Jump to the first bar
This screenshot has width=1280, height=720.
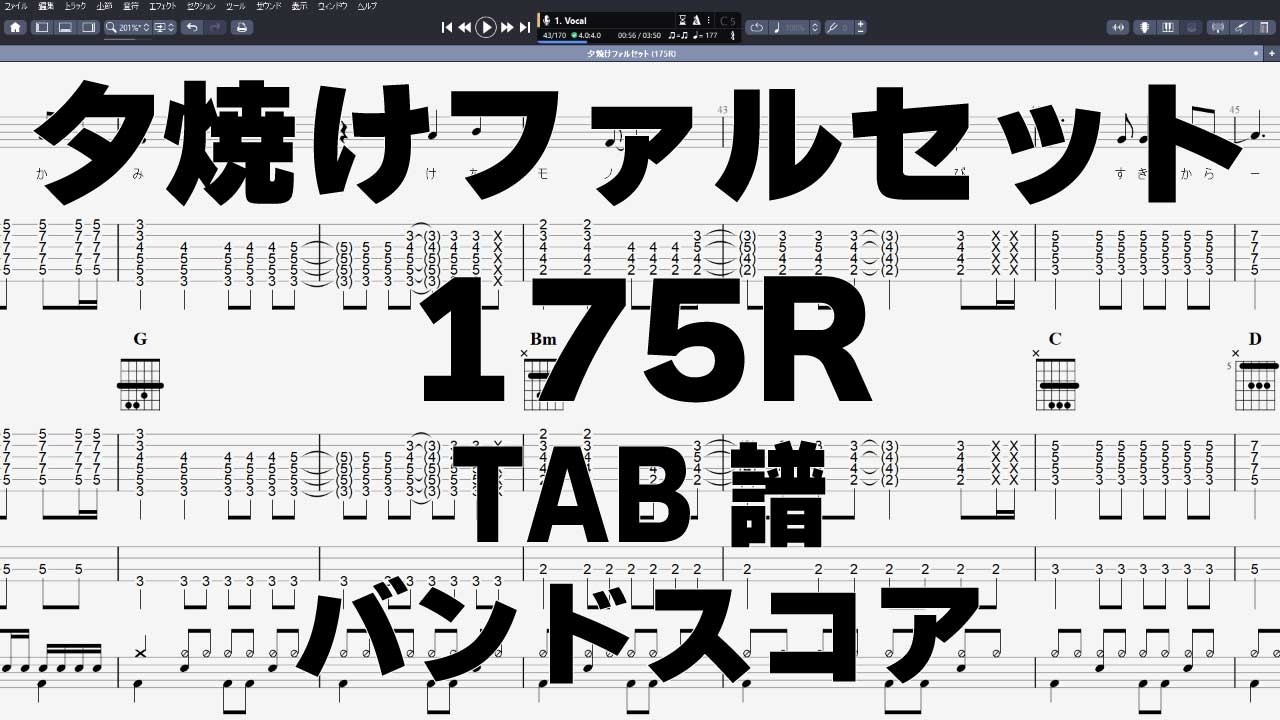[447, 27]
